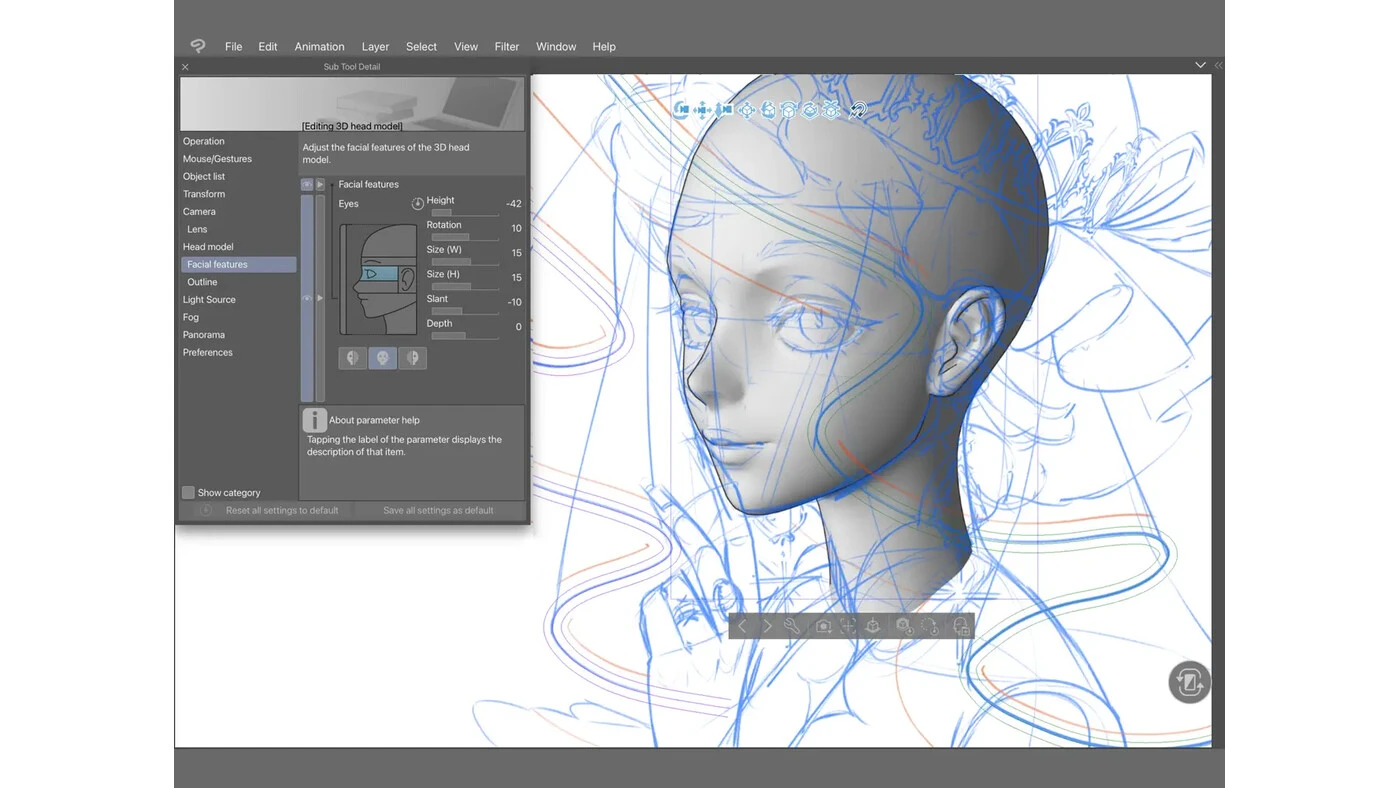Open the Select menu
Image resolution: width=1400 pixels, height=788 pixels.
(421, 47)
